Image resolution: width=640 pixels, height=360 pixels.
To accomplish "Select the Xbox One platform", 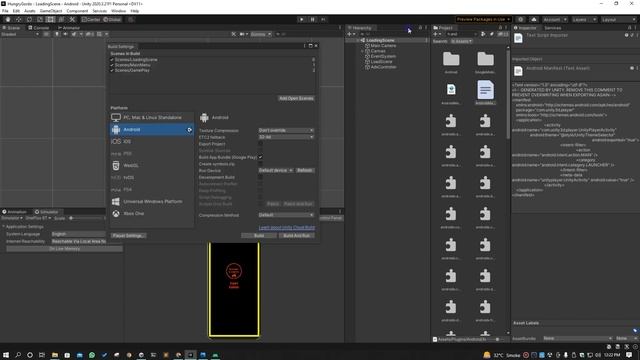I will (x=152, y=213).
